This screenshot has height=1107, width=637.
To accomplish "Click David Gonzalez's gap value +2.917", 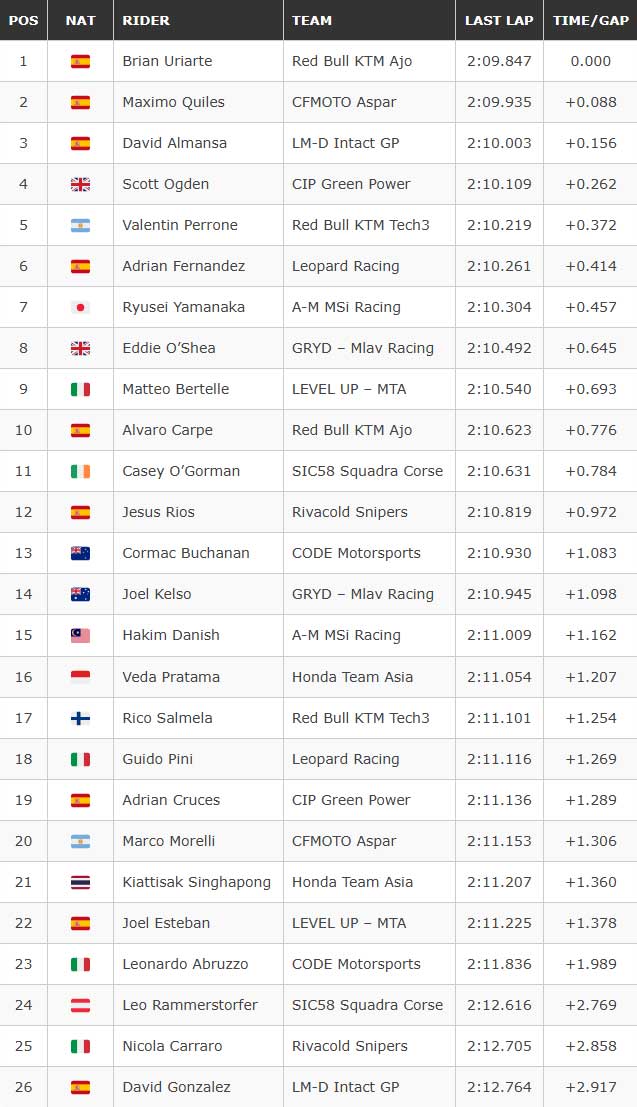I will point(590,1087).
